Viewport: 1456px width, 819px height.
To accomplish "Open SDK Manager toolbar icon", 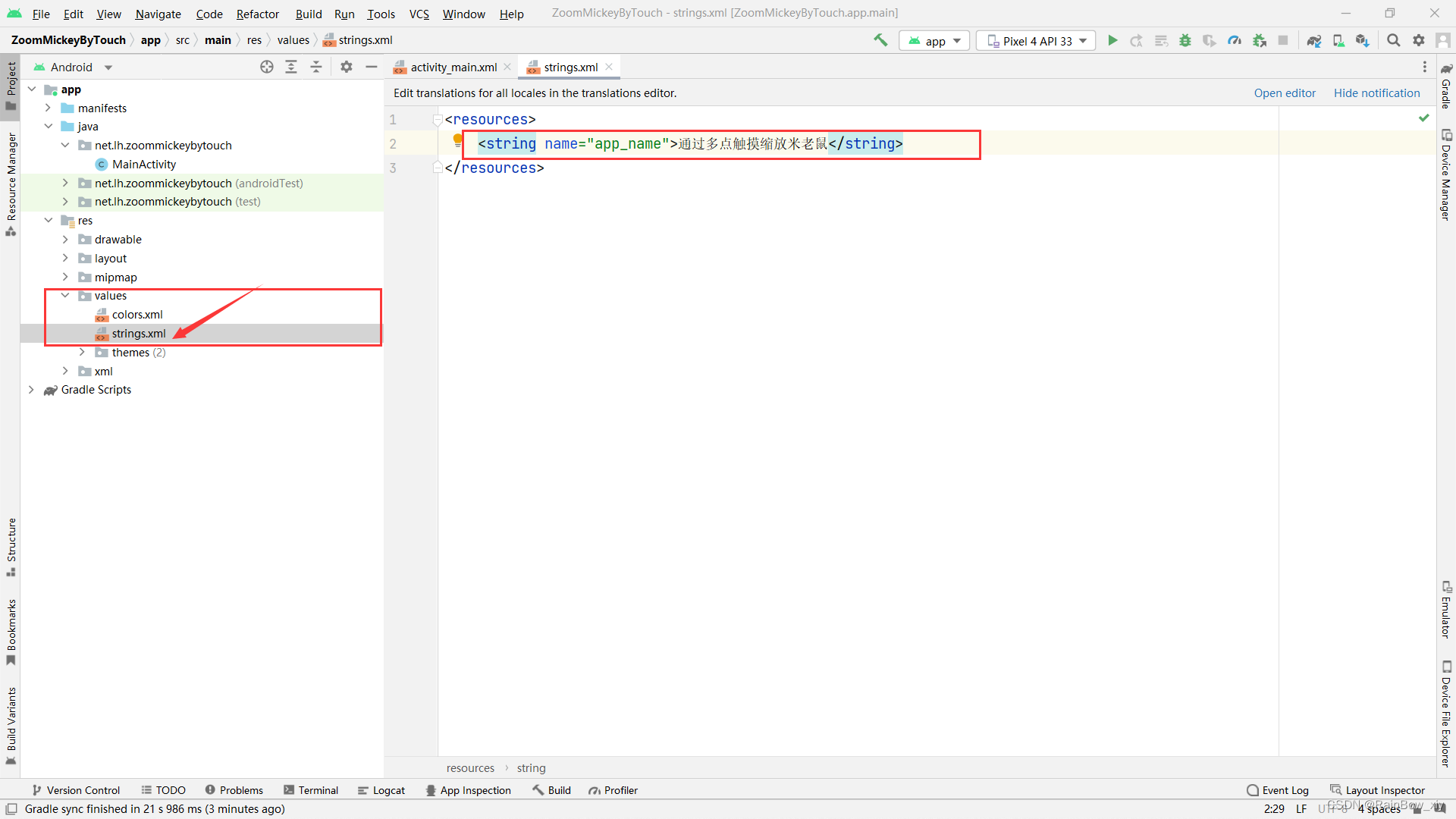I will [x=1363, y=40].
